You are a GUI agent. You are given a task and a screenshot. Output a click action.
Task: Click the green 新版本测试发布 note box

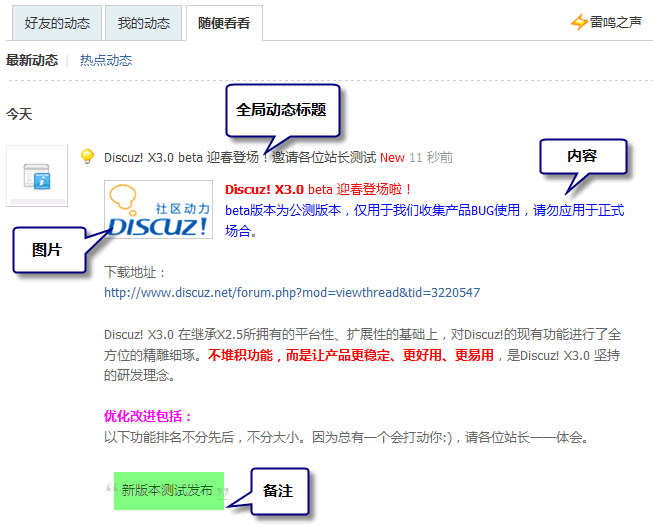click(x=167, y=490)
